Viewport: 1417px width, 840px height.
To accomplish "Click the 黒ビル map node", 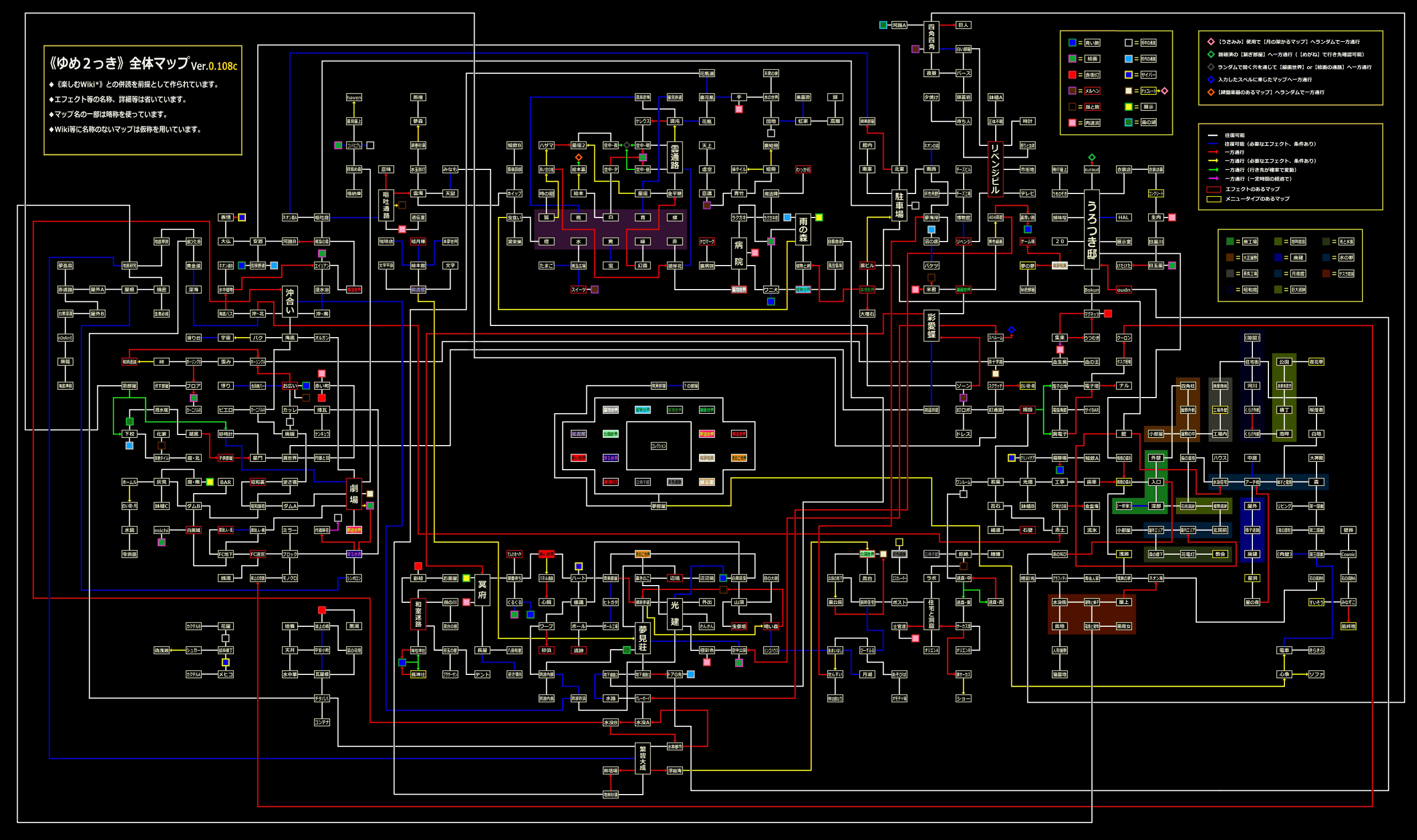I will (867, 266).
